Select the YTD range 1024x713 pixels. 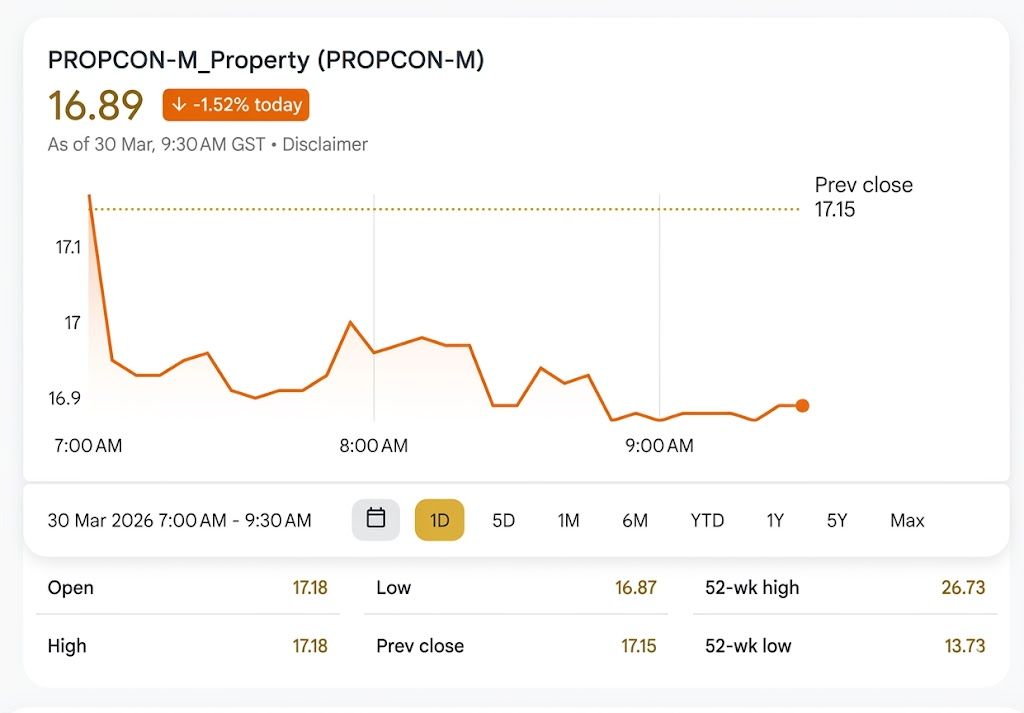click(x=706, y=520)
